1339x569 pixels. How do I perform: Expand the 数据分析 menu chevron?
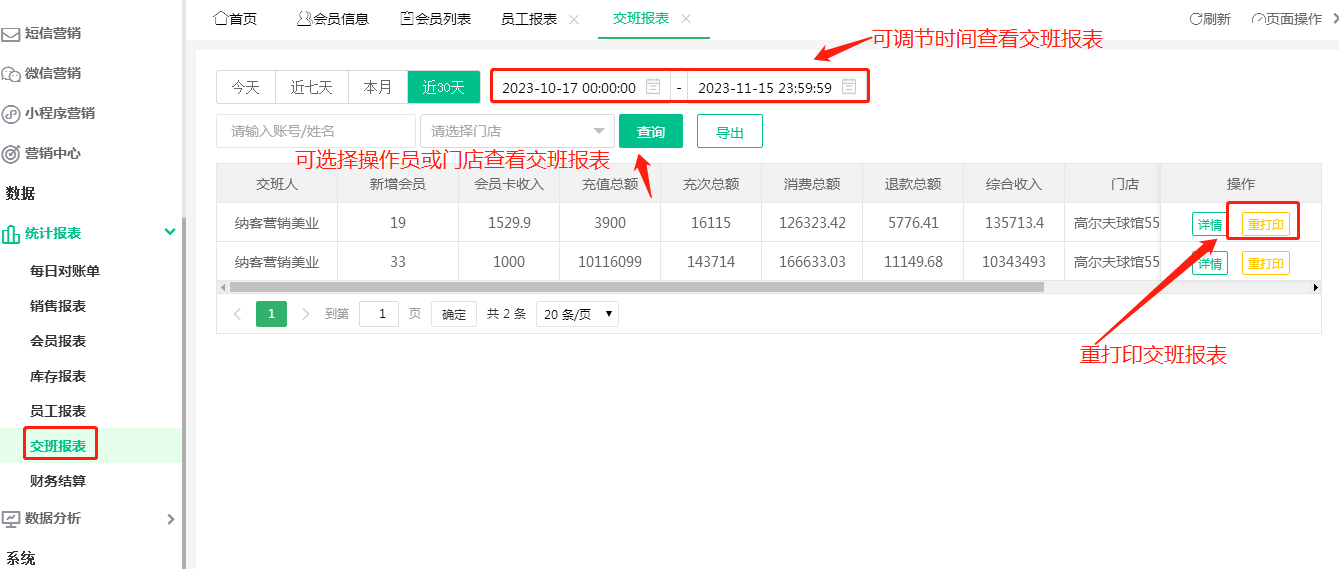point(170,519)
